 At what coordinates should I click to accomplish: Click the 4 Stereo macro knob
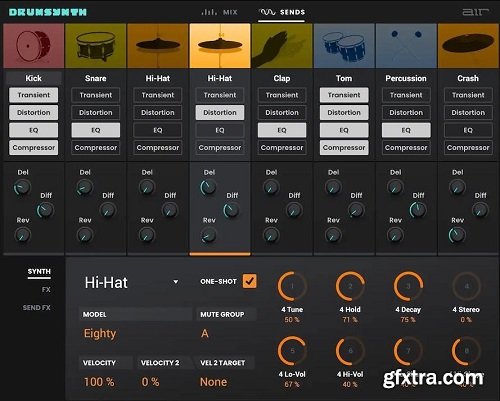tap(466, 286)
